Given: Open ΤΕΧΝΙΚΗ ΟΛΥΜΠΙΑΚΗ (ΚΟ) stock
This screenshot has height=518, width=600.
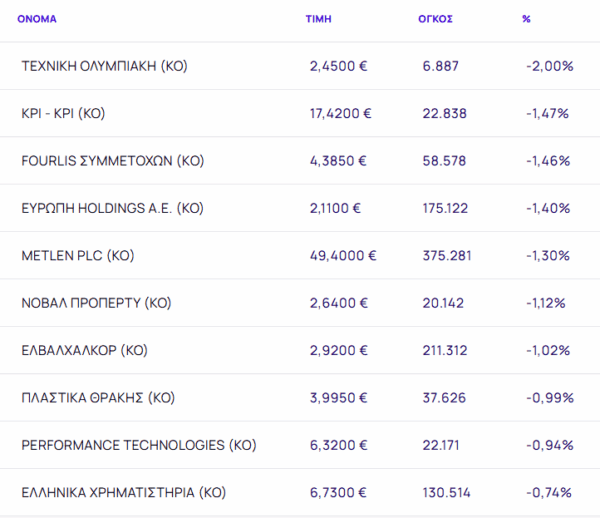Looking at the screenshot, I should tap(104, 66).
